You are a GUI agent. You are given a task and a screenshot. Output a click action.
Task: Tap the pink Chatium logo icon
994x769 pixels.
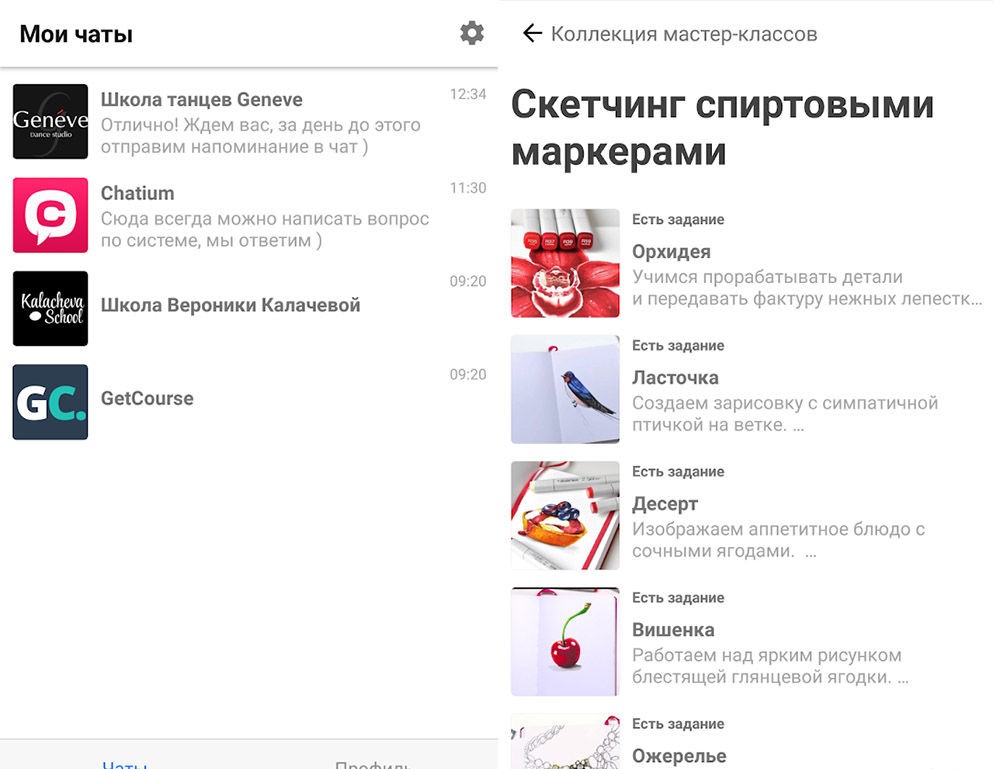click(50, 215)
